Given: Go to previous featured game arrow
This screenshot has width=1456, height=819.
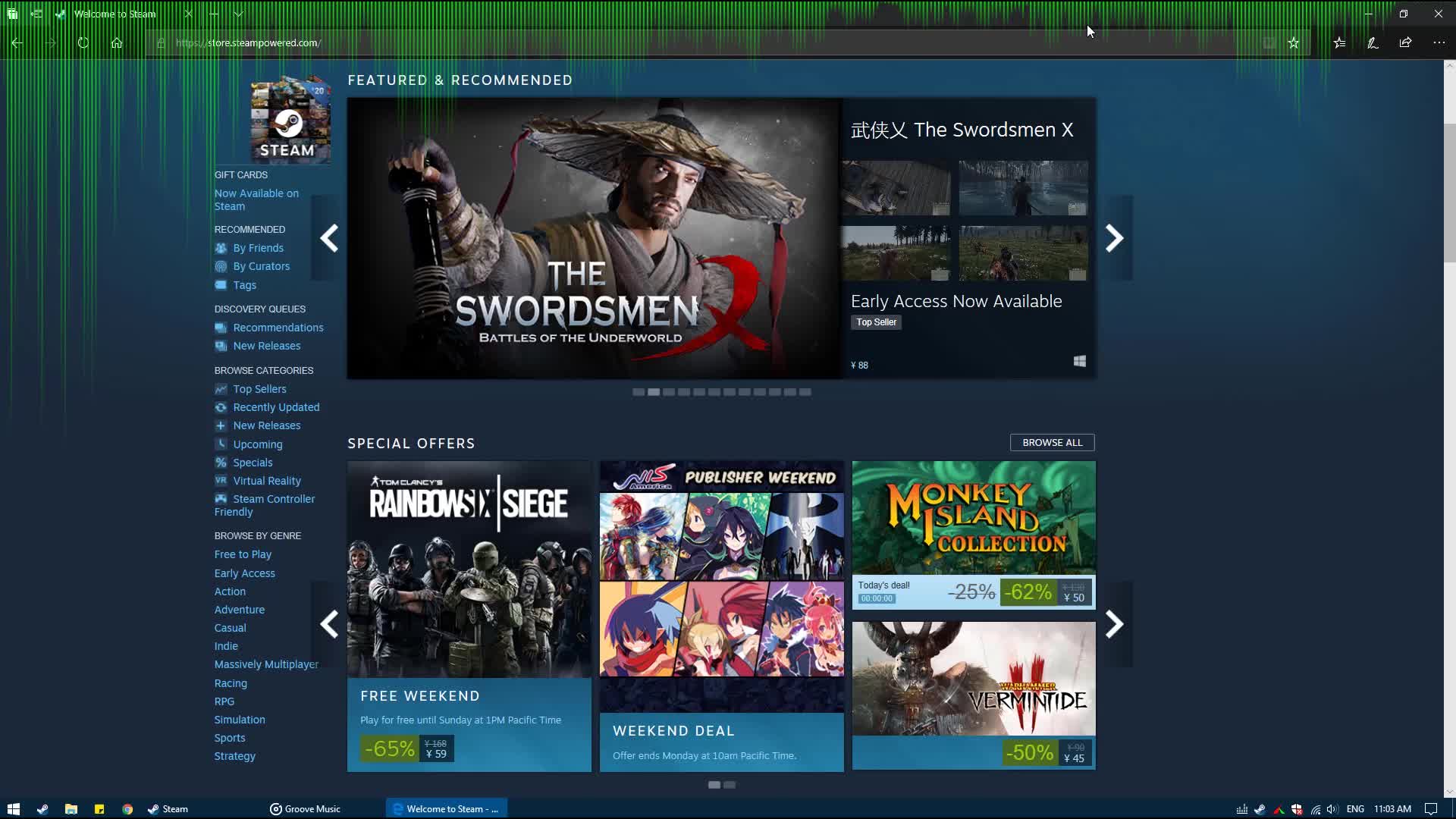Looking at the screenshot, I should [x=329, y=238].
